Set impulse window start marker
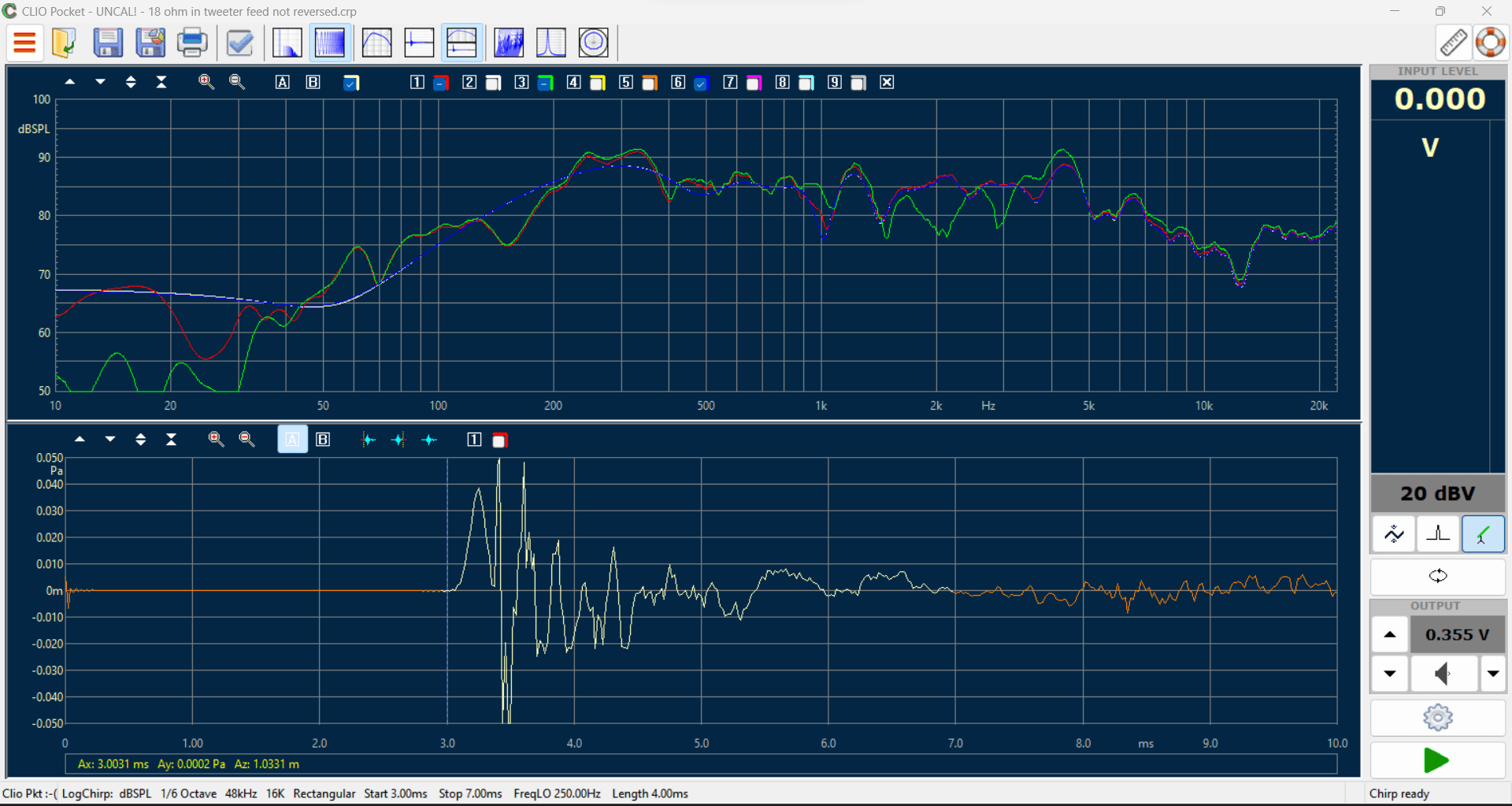 (368, 440)
